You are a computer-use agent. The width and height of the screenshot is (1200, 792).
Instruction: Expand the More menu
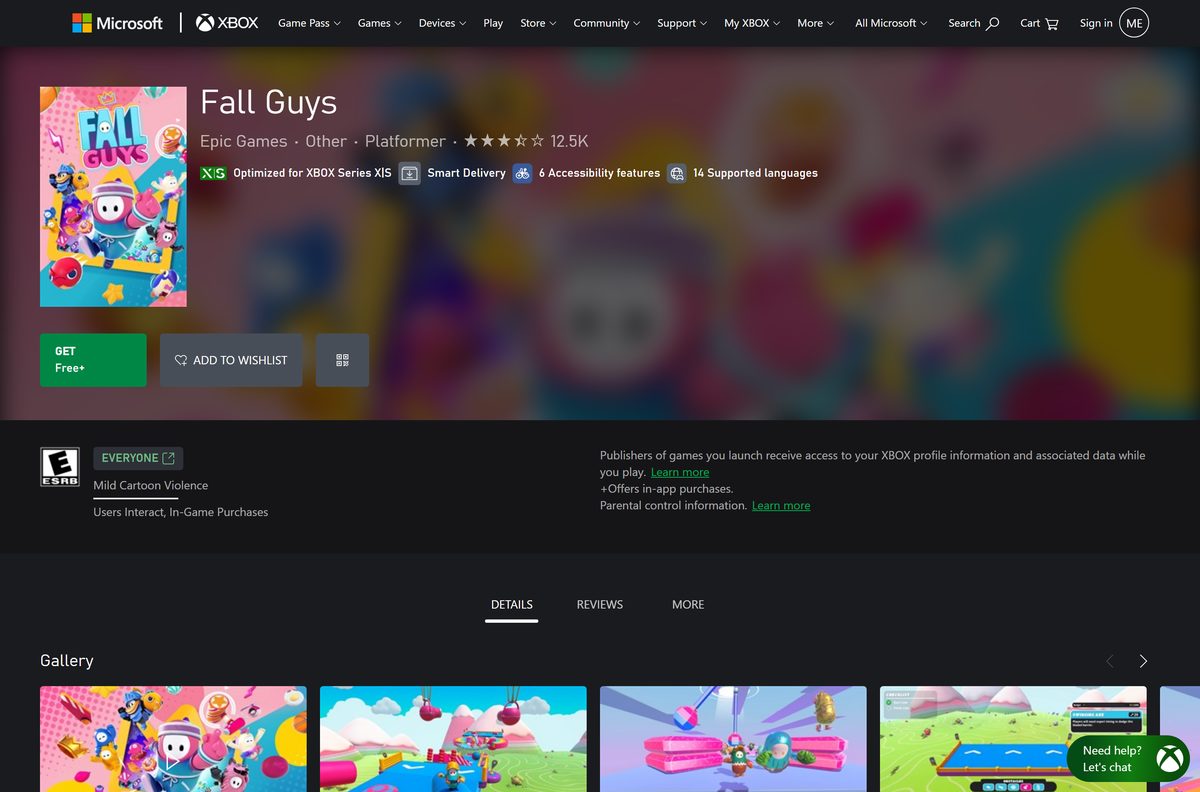815,23
